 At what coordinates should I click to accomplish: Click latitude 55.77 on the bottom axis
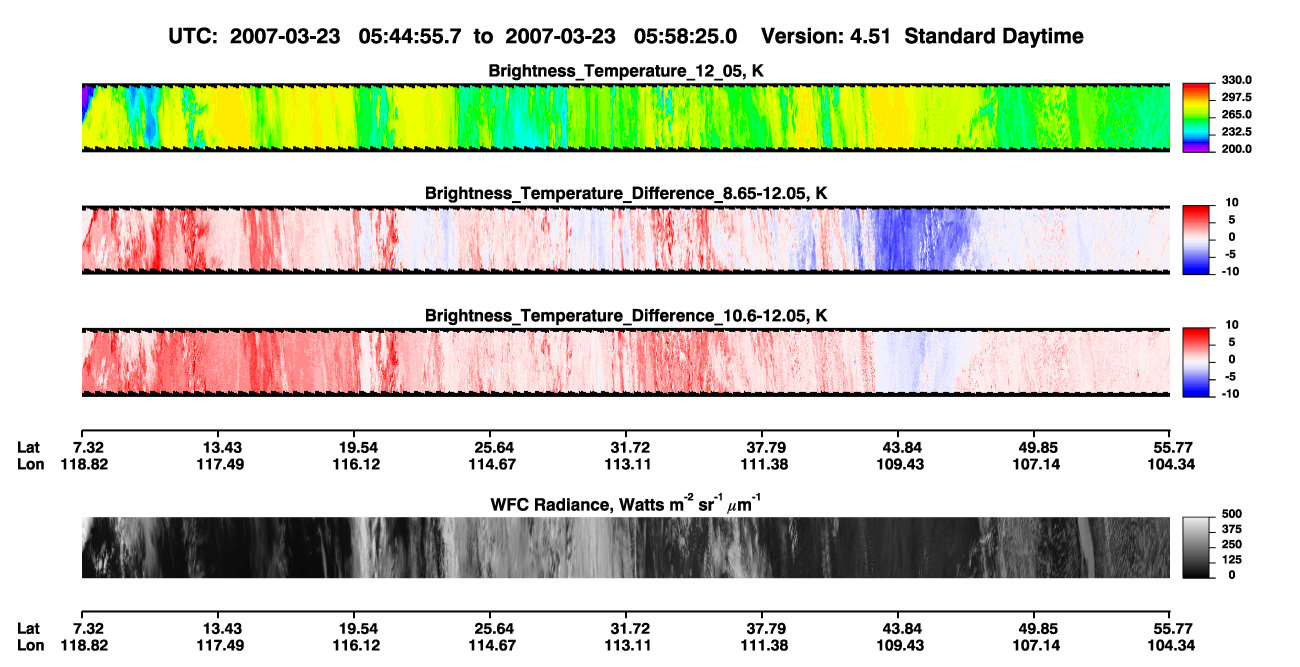coord(1171,629)
